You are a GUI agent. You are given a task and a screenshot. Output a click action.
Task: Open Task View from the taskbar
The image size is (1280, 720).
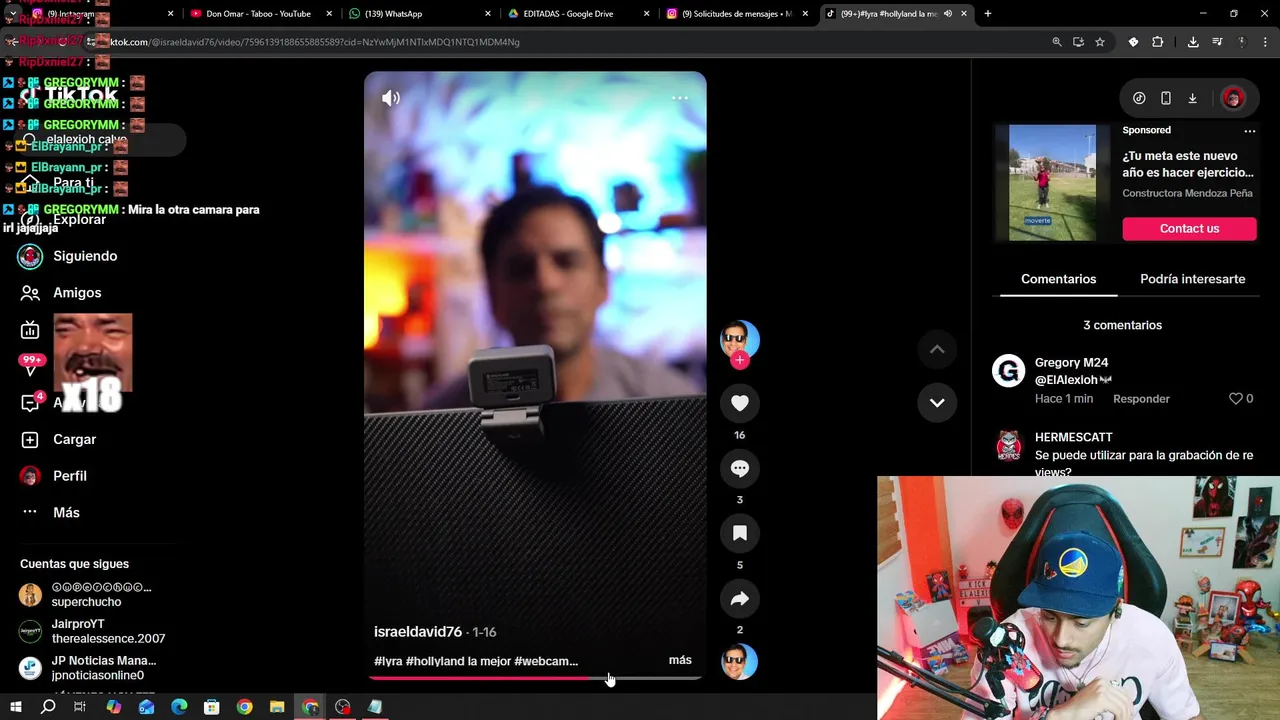tap(80, 707)
